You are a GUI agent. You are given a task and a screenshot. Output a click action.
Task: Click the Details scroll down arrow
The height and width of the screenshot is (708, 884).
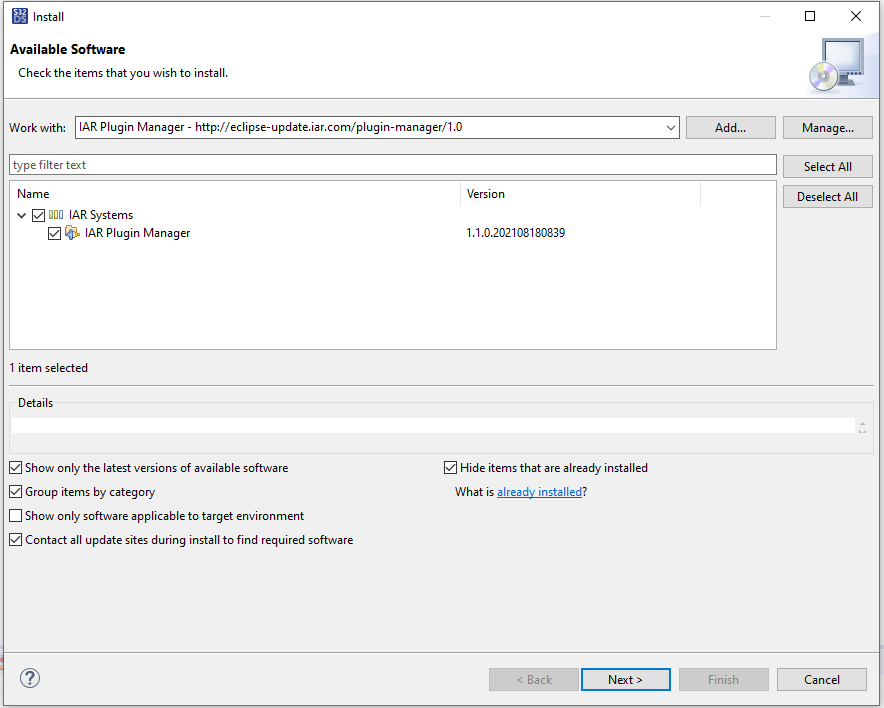tap(862, 430)
